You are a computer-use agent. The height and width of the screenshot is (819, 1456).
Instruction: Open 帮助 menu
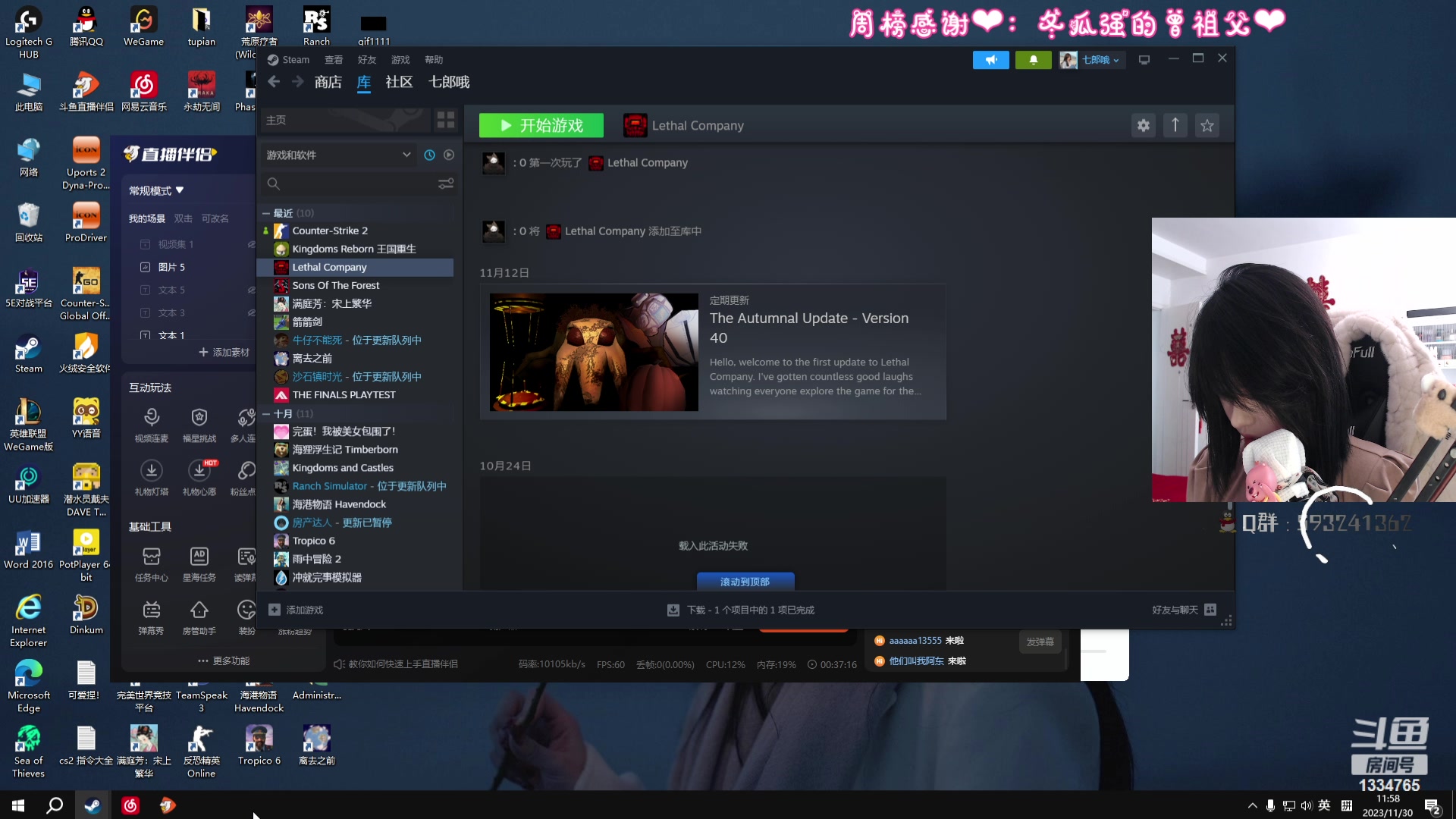[434, 60]
